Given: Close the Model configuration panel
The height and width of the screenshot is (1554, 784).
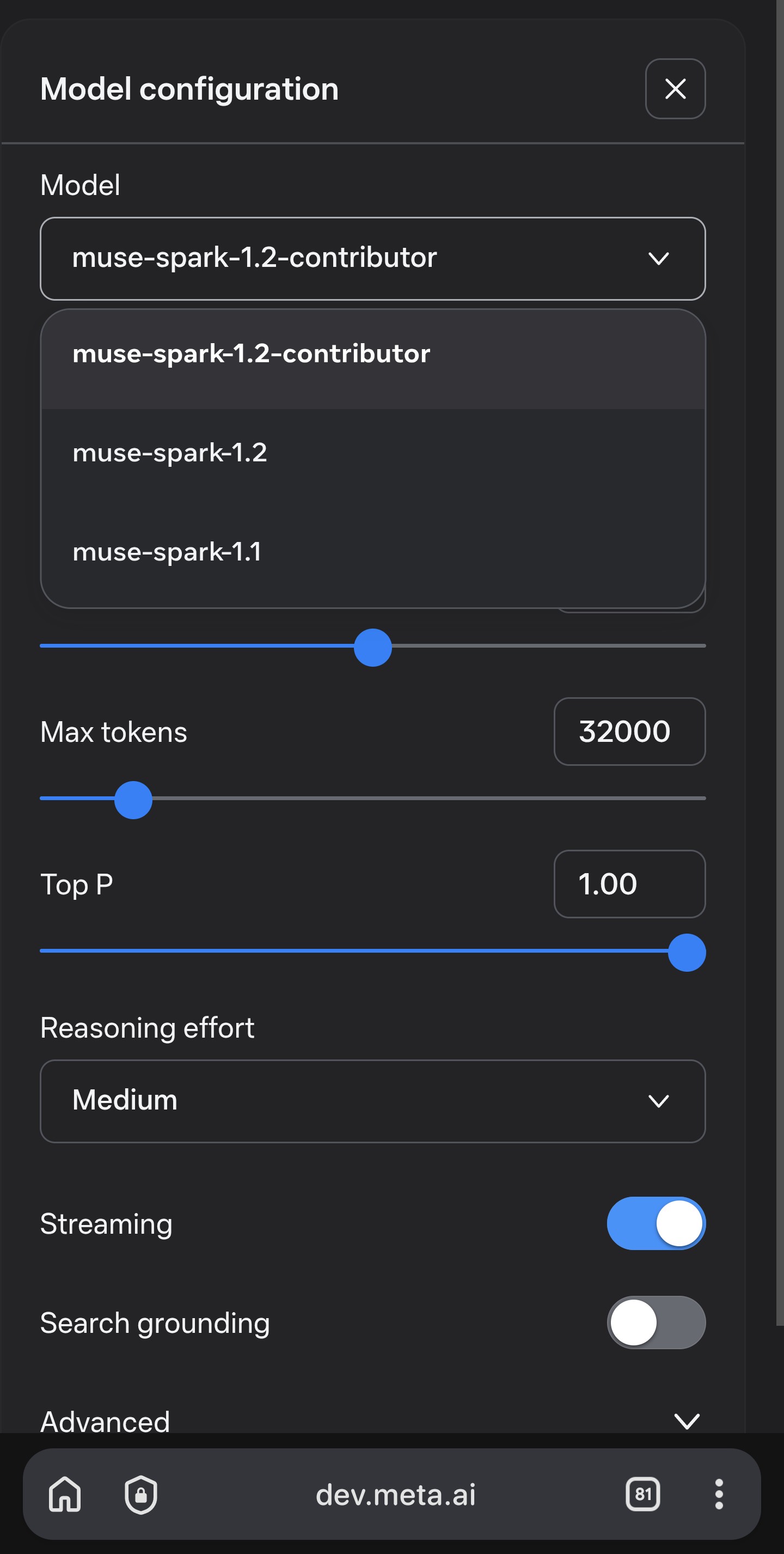Looking at the screenshot, I should 675,89.
